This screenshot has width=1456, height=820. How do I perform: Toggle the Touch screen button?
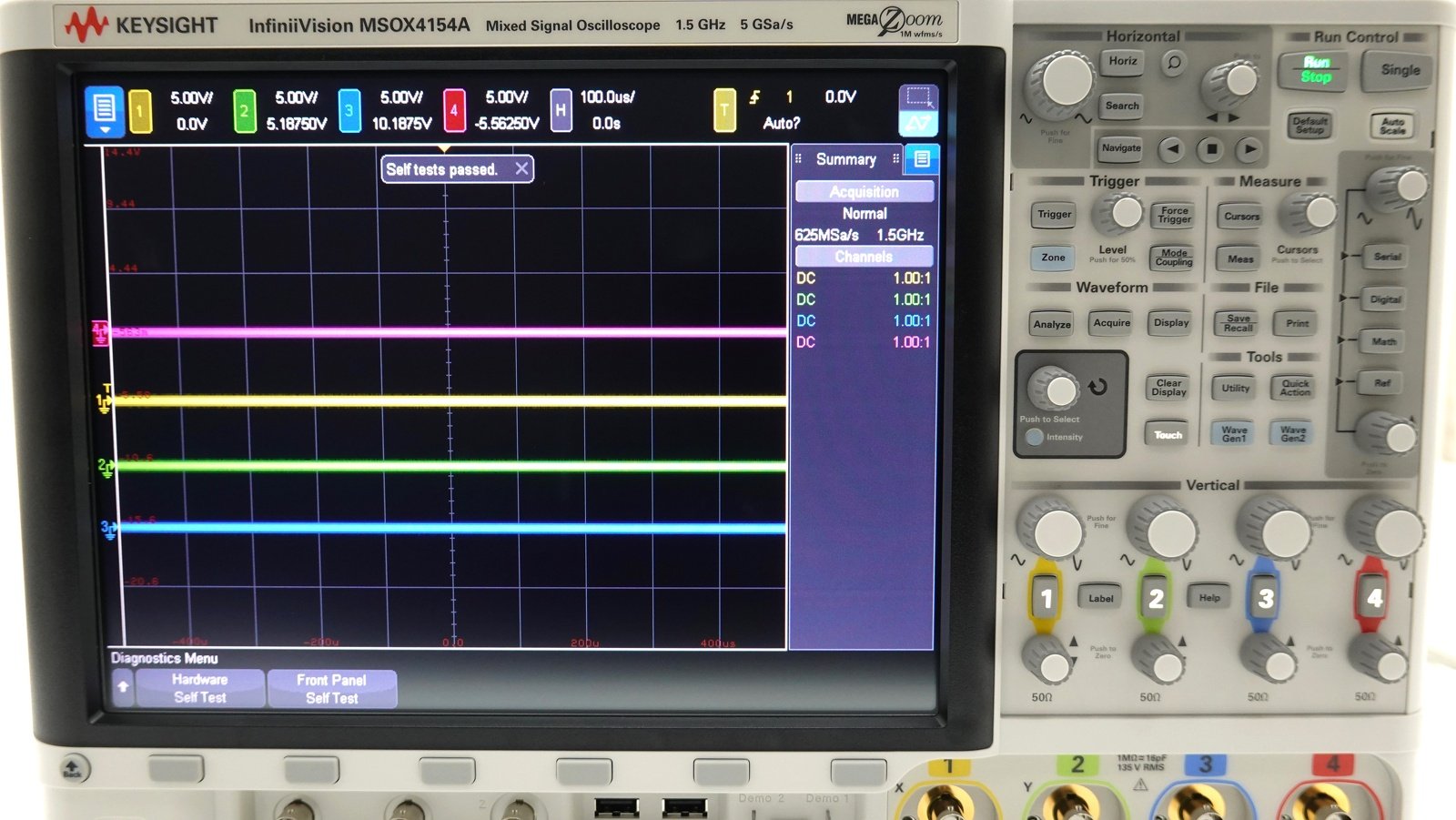click(1168, 435)
